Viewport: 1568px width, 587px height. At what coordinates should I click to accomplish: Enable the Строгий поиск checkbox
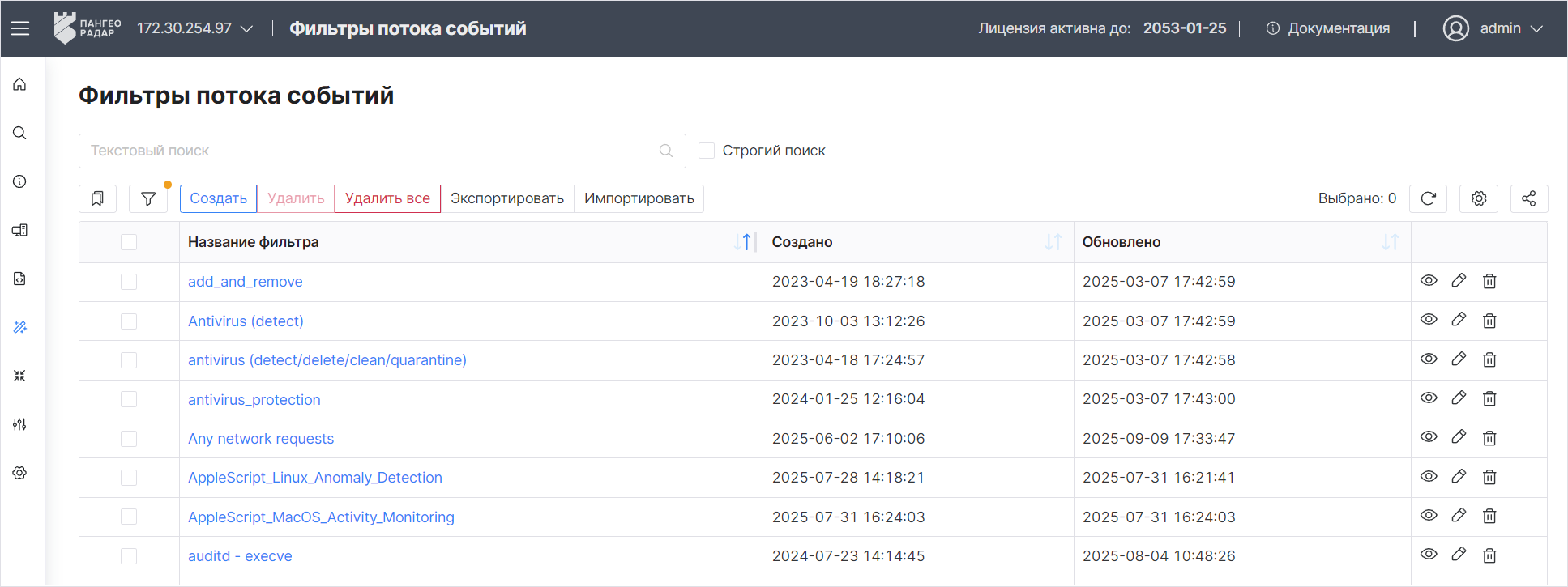coord(707,151)
